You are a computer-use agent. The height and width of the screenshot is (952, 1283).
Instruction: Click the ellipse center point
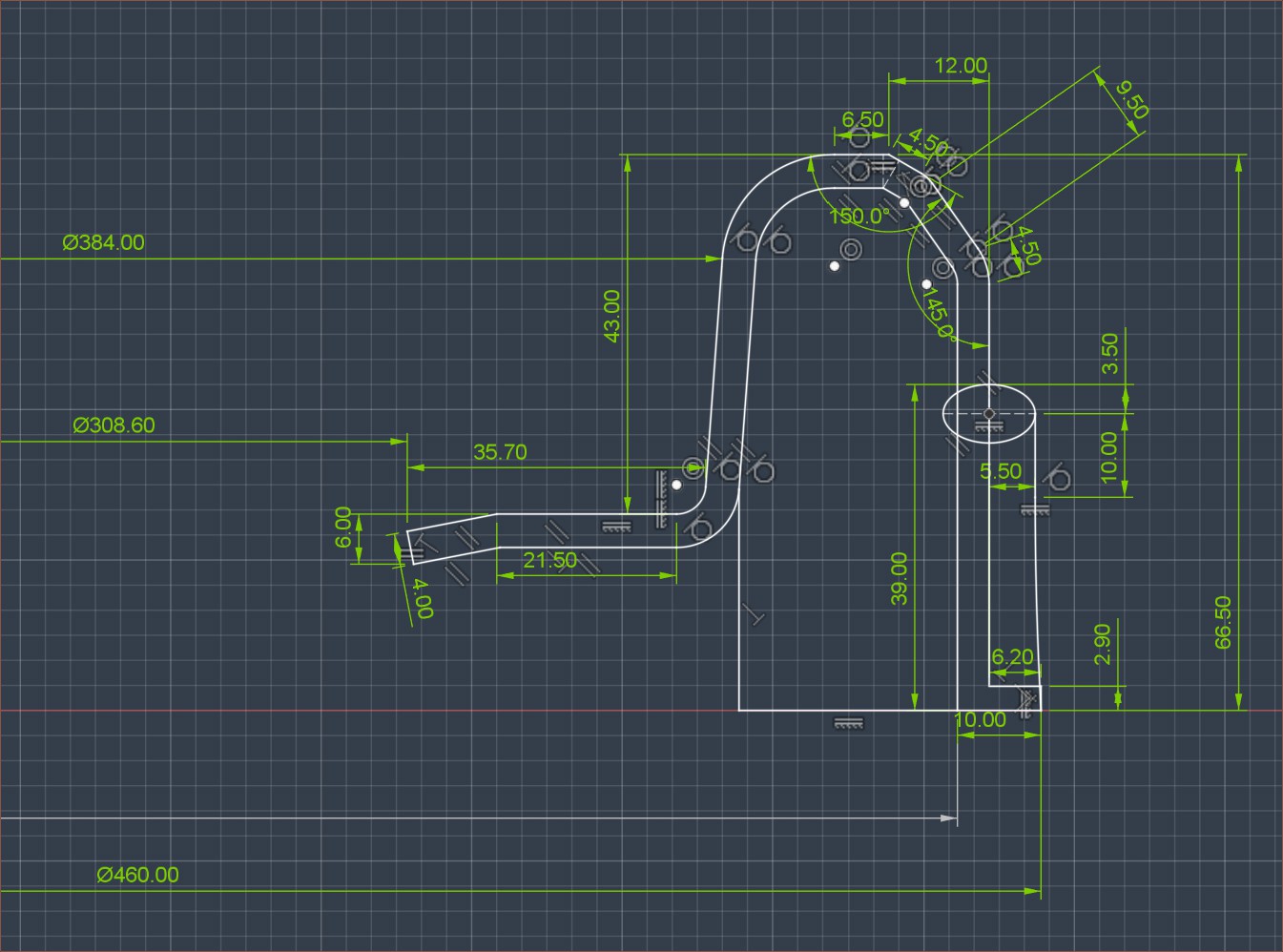(x=989, y=414)
